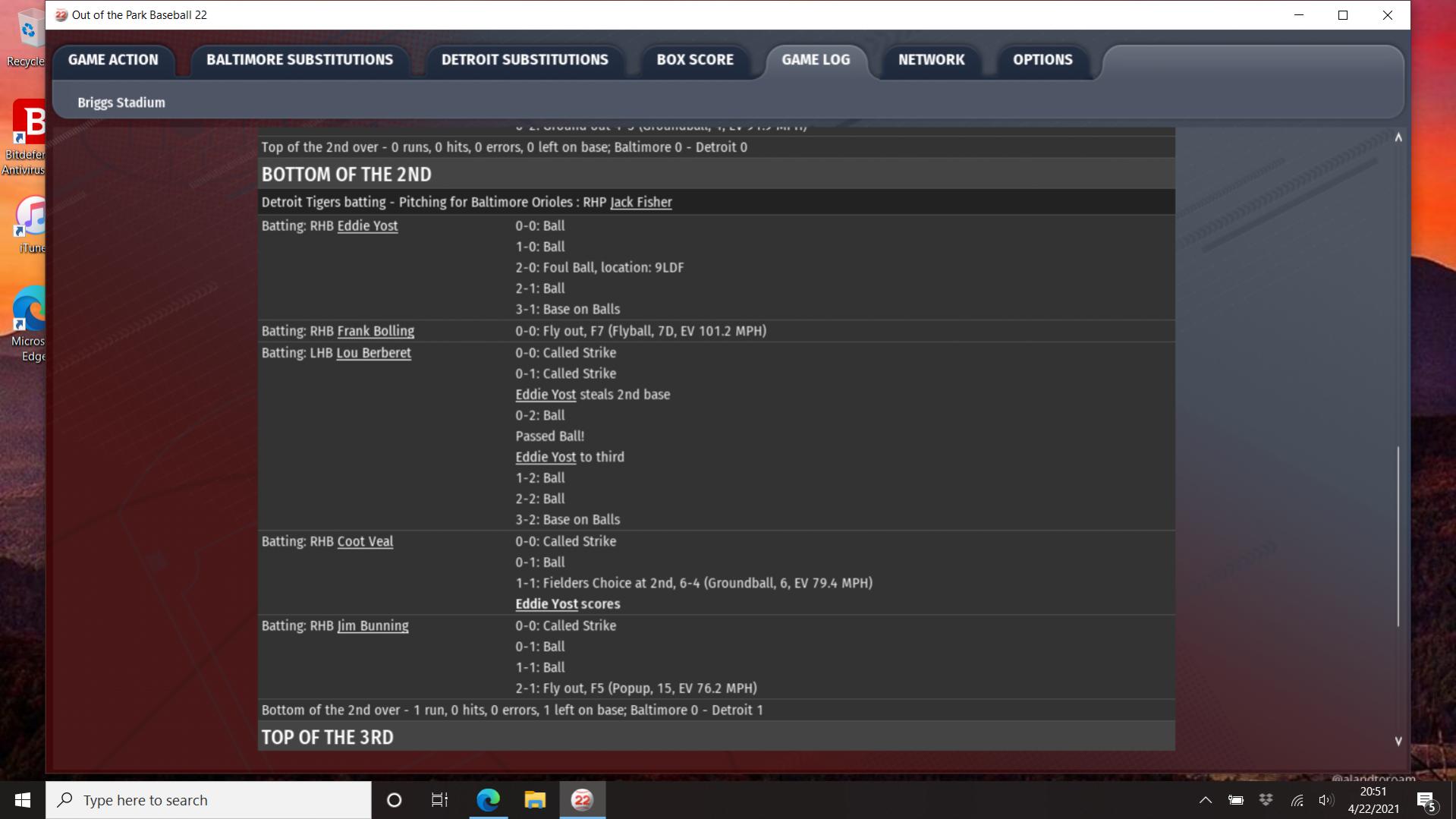Click the Windows Start button
Image resolution: width=1456 pixels, height=819 pixels.
23,800
